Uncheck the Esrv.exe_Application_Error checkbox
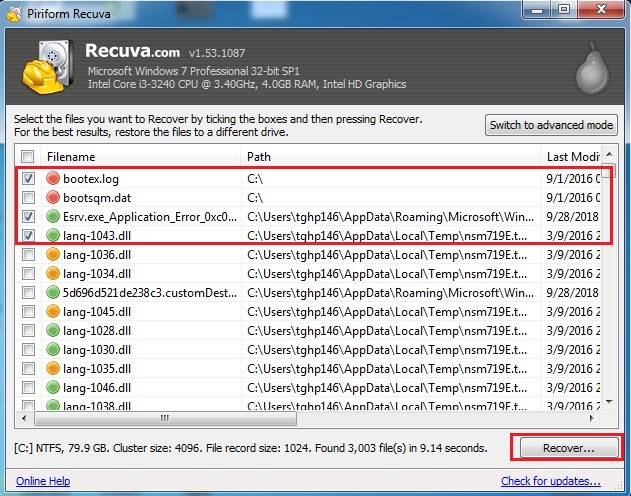 [28, 216]
